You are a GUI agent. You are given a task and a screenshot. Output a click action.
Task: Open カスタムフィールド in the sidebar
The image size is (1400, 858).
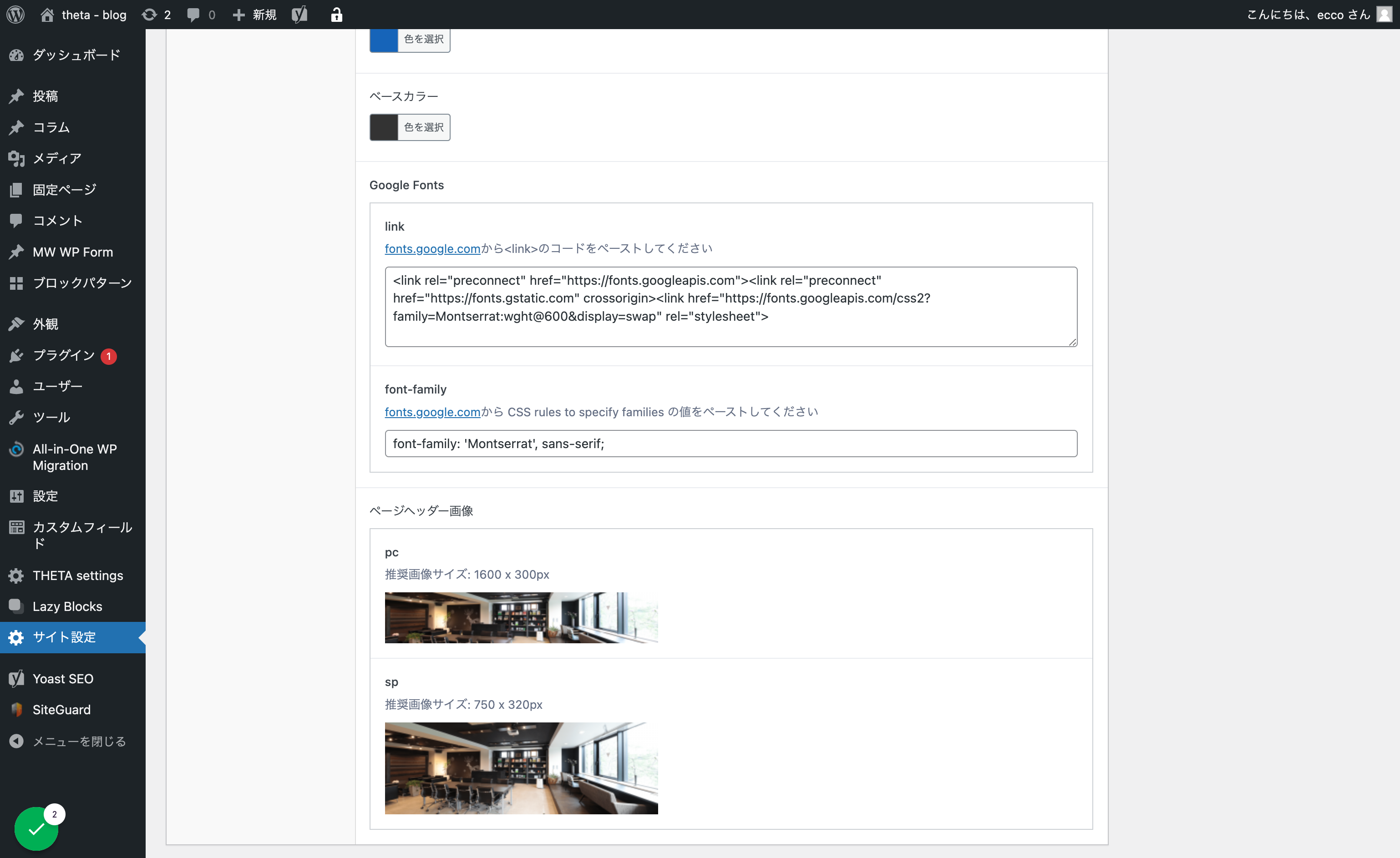[x=73, y=535]
